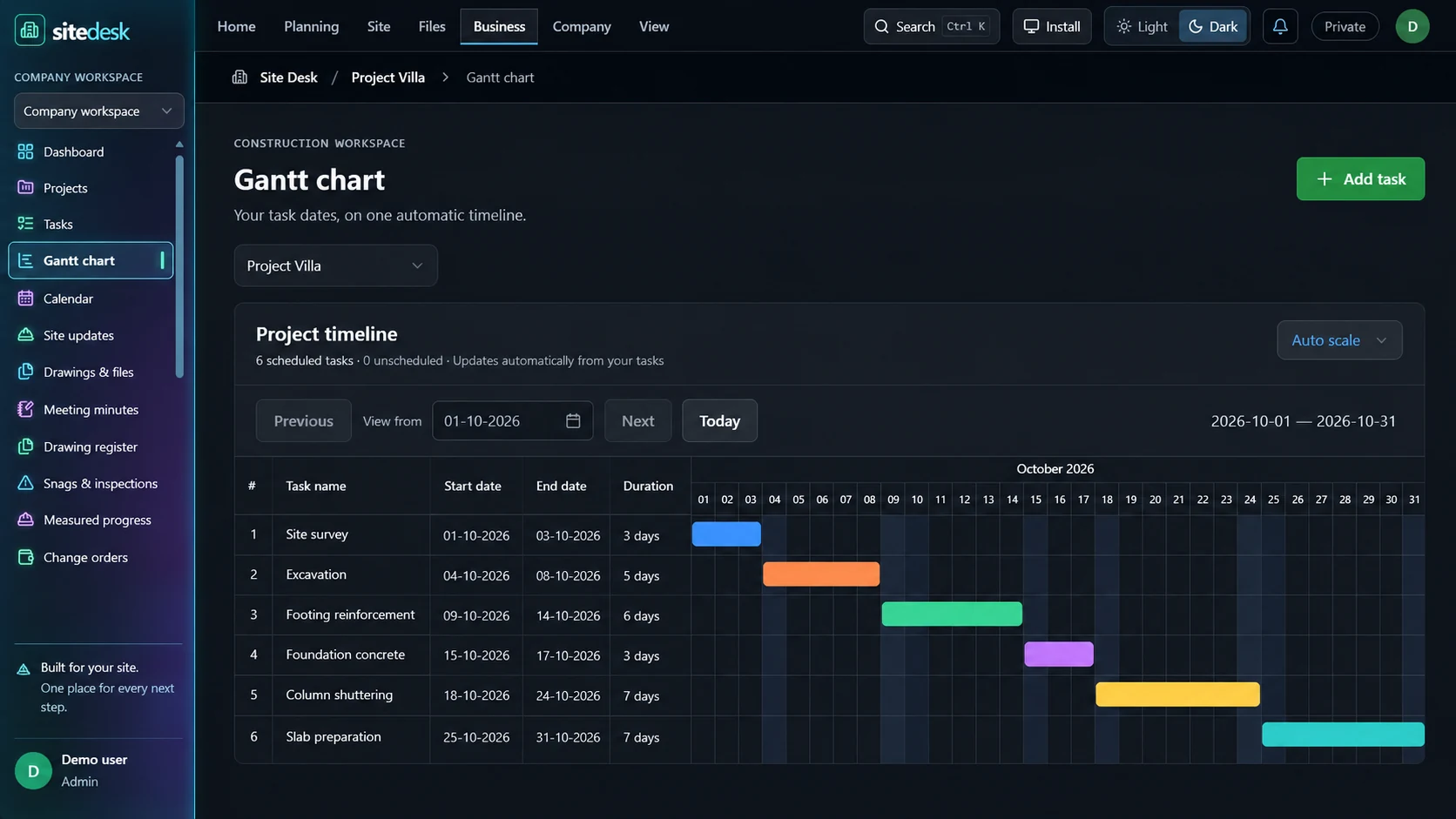1456x819 pixels.
Task: Open the Project Villa project dropdown
Action: [335, 265]
